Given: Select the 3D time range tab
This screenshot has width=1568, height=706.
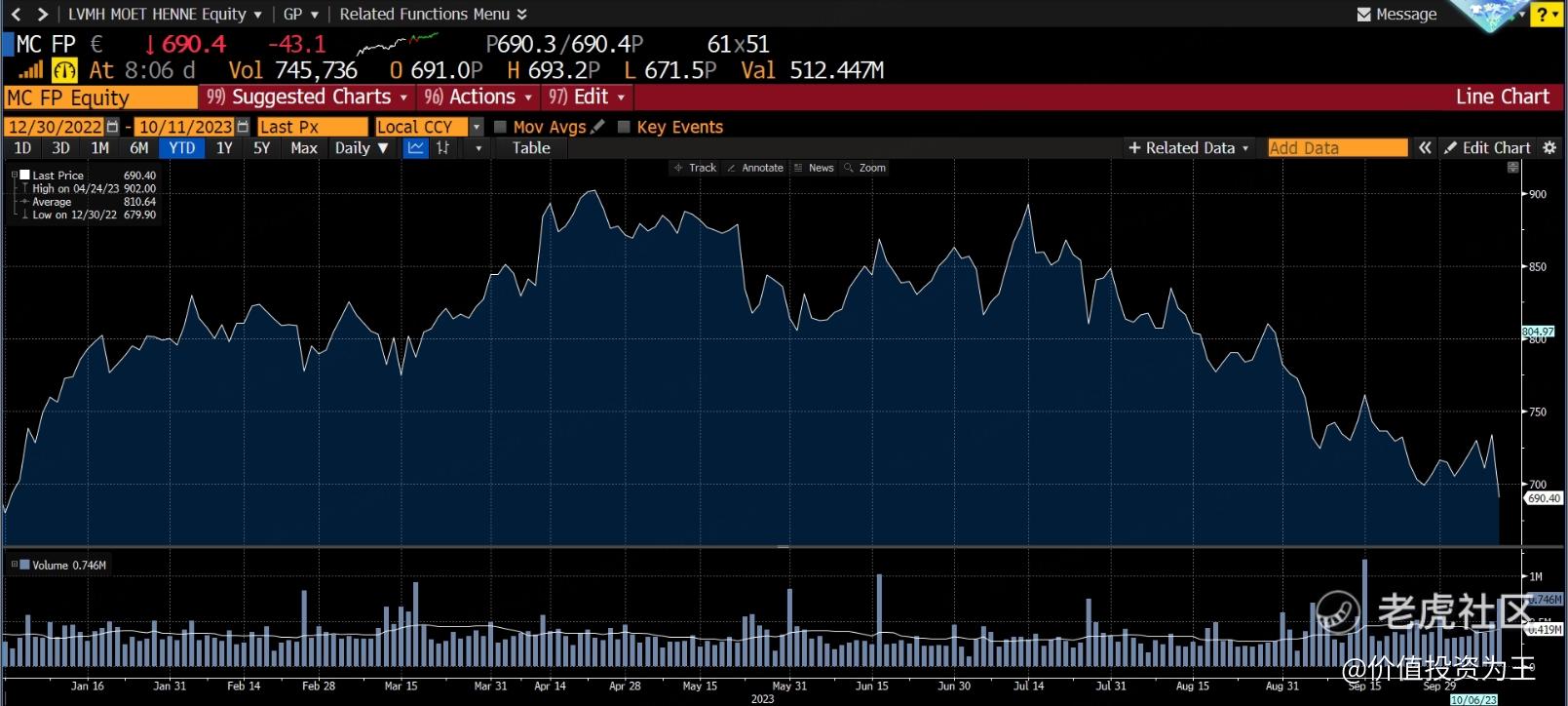Looking at the screenshot, I should 60,148.
